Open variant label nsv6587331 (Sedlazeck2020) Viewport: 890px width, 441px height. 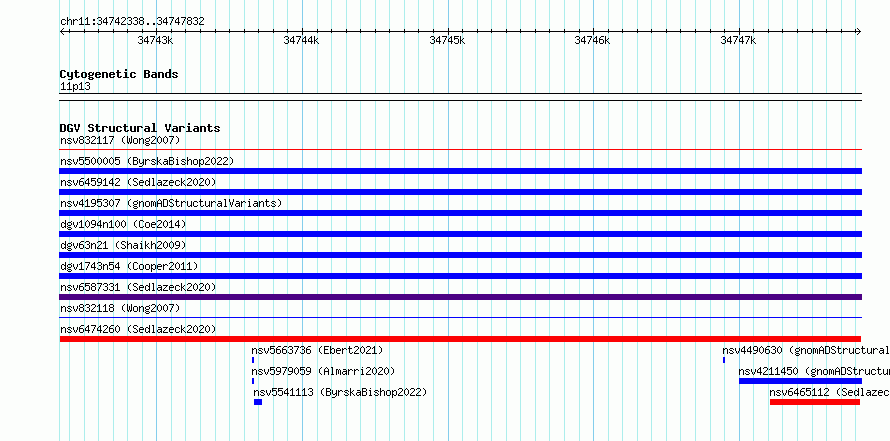pyautogui.click(x=138, y=287)
